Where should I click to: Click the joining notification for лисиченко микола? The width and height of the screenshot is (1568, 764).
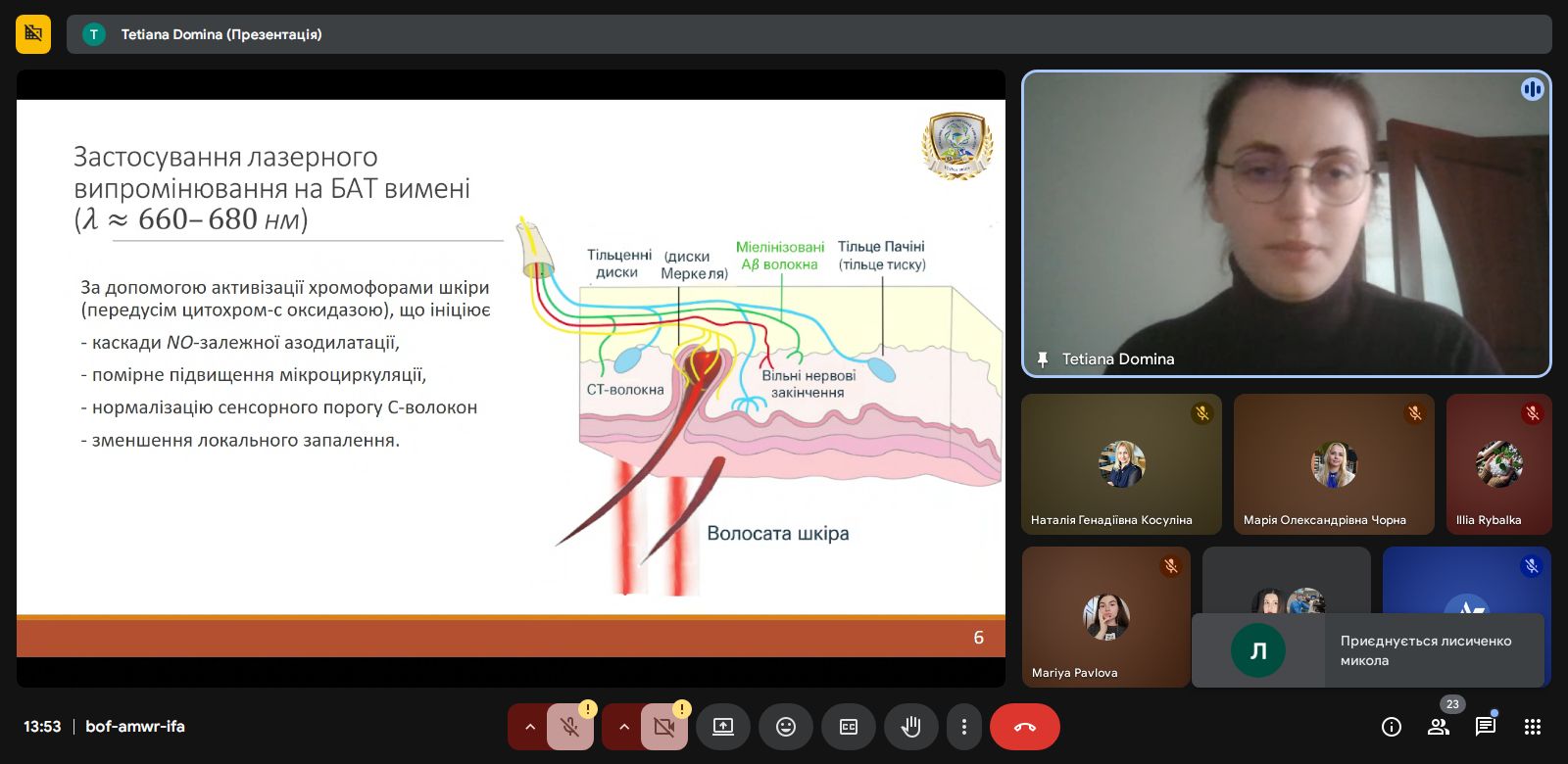coord(1367,650)
